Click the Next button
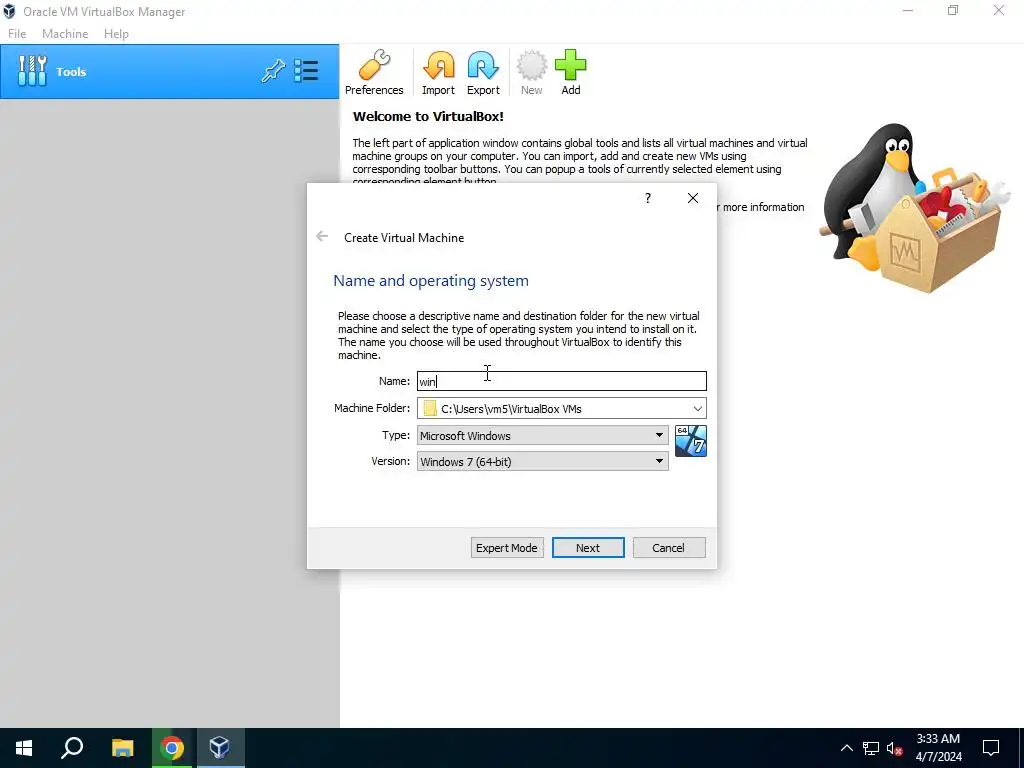 pyautogui.click(x=588, y=548)
